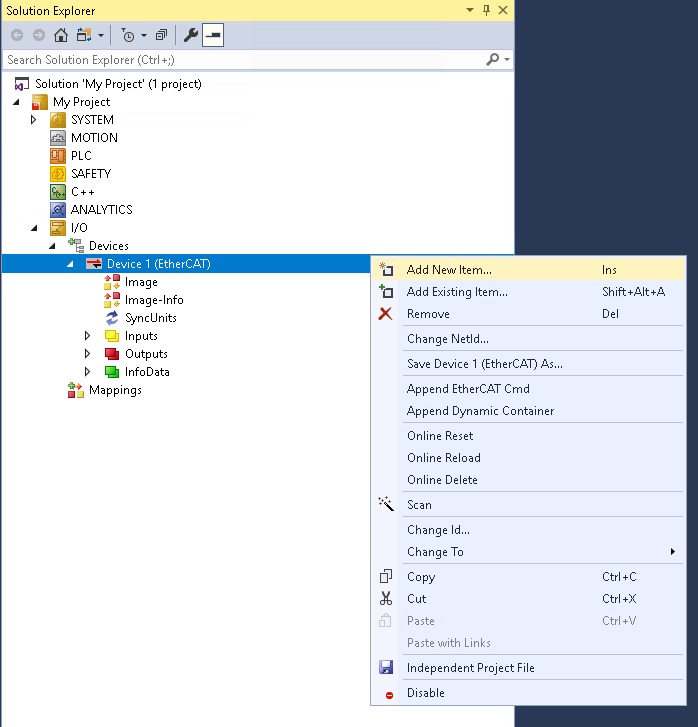This screenshot has width=698, height=727.
Task: Expand the Inputs node arrow
Action: 88,336
